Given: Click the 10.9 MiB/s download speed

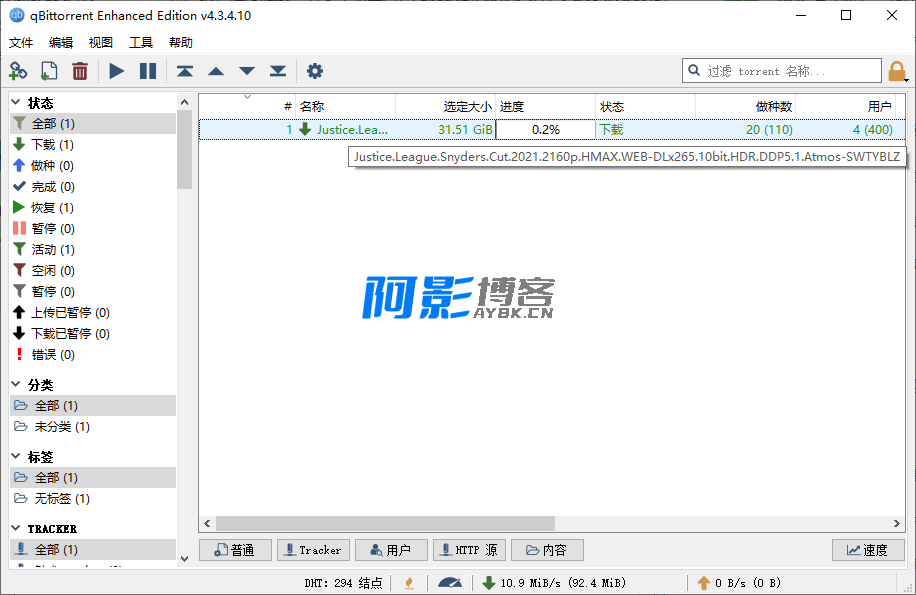Looking at the screenshot, I should point(554,583).
